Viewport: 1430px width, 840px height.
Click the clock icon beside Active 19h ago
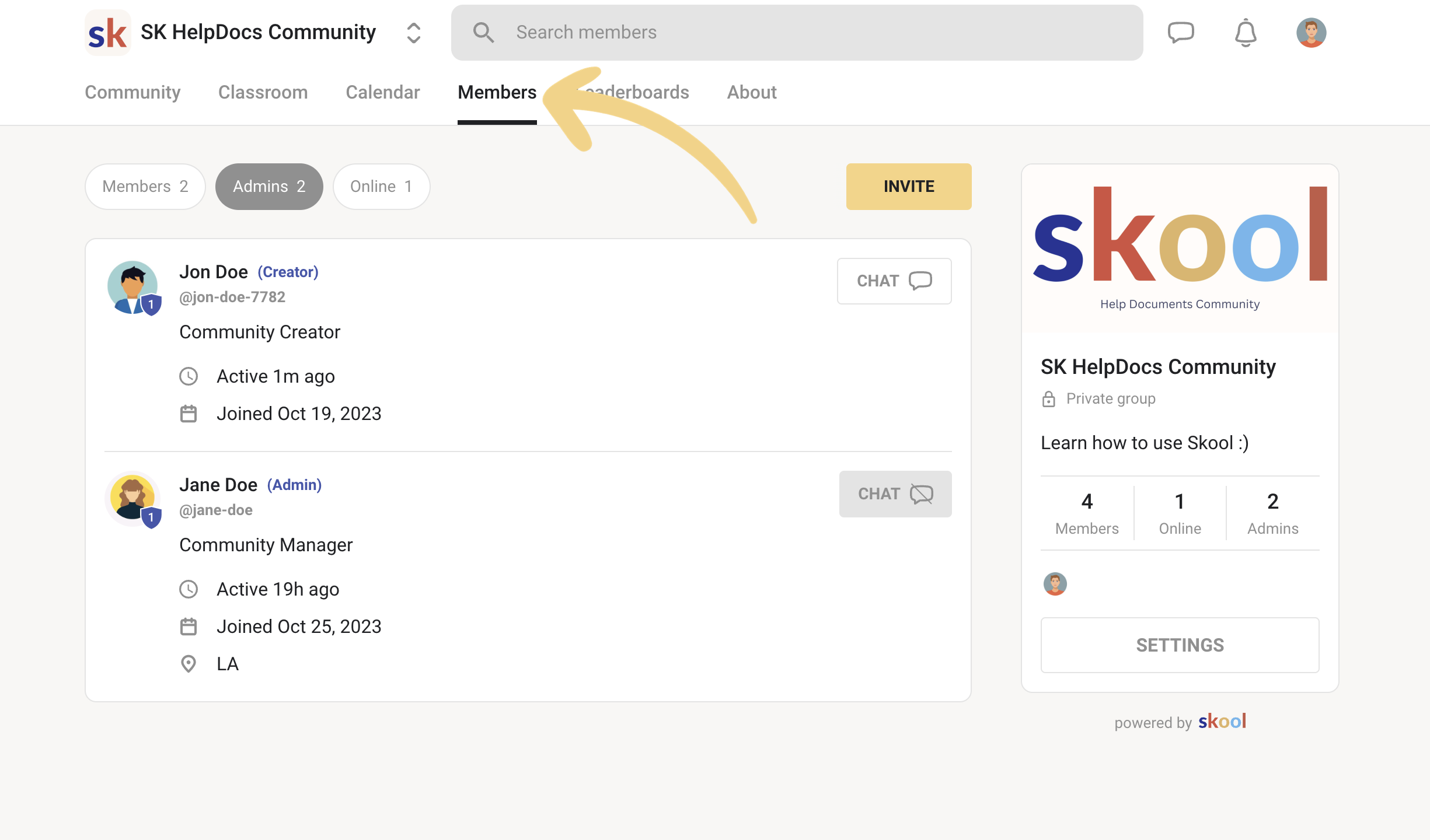189,589
